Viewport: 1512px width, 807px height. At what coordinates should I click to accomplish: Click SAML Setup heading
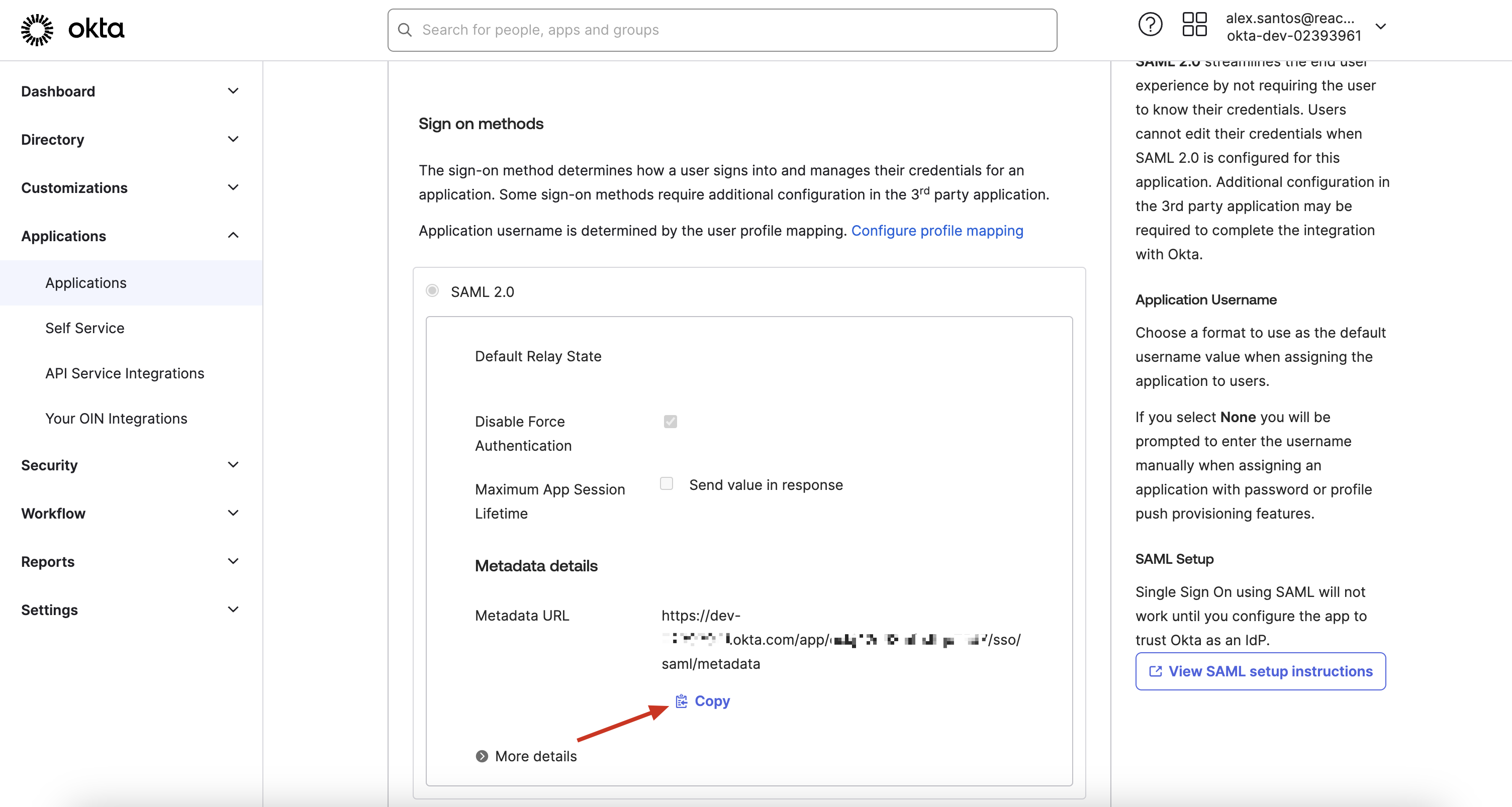click(x=1174, y=559)
